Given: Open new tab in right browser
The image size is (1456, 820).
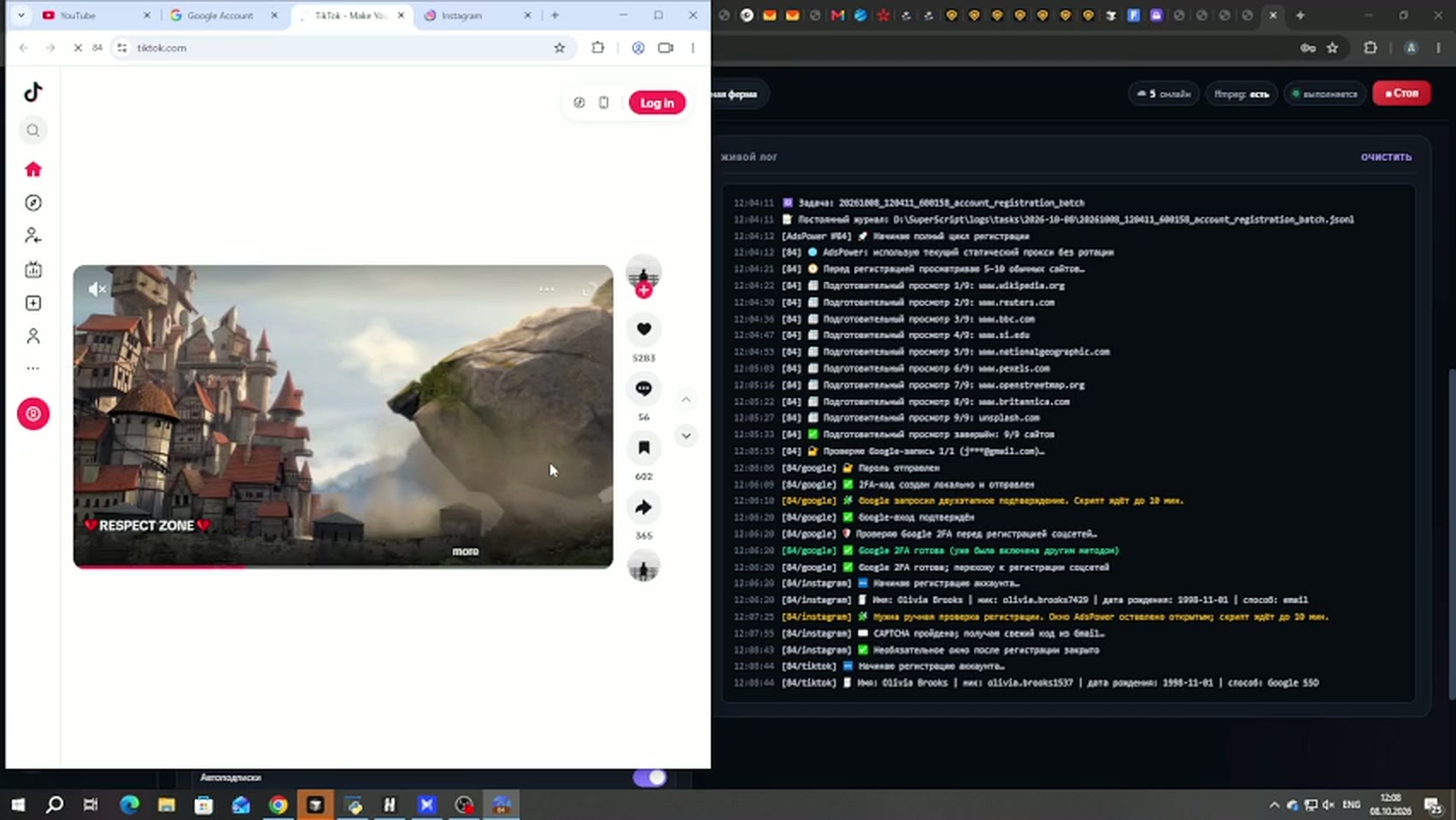Looking at the screenshot, I should 1300,15.
